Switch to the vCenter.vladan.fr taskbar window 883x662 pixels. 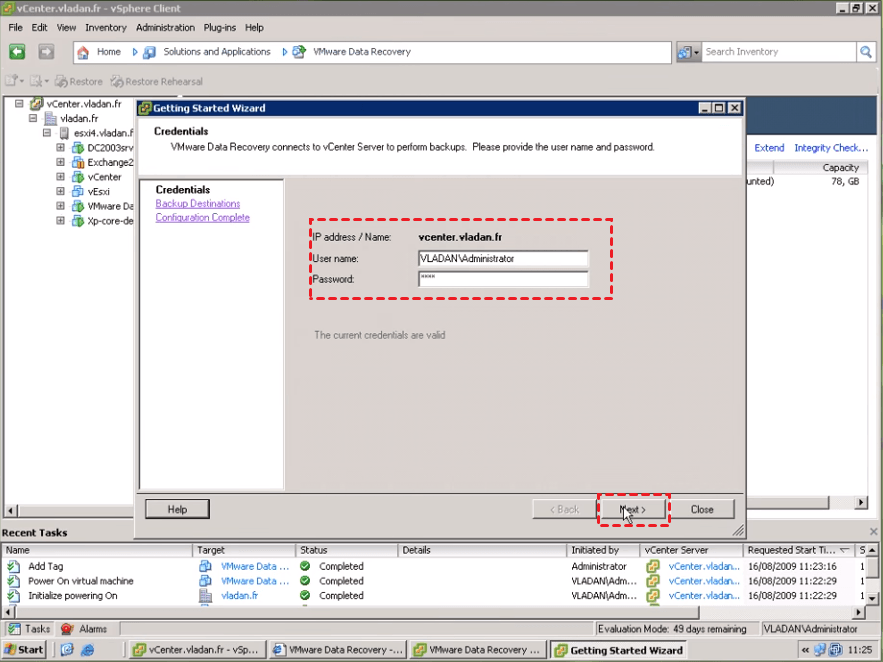pos(197,650)
